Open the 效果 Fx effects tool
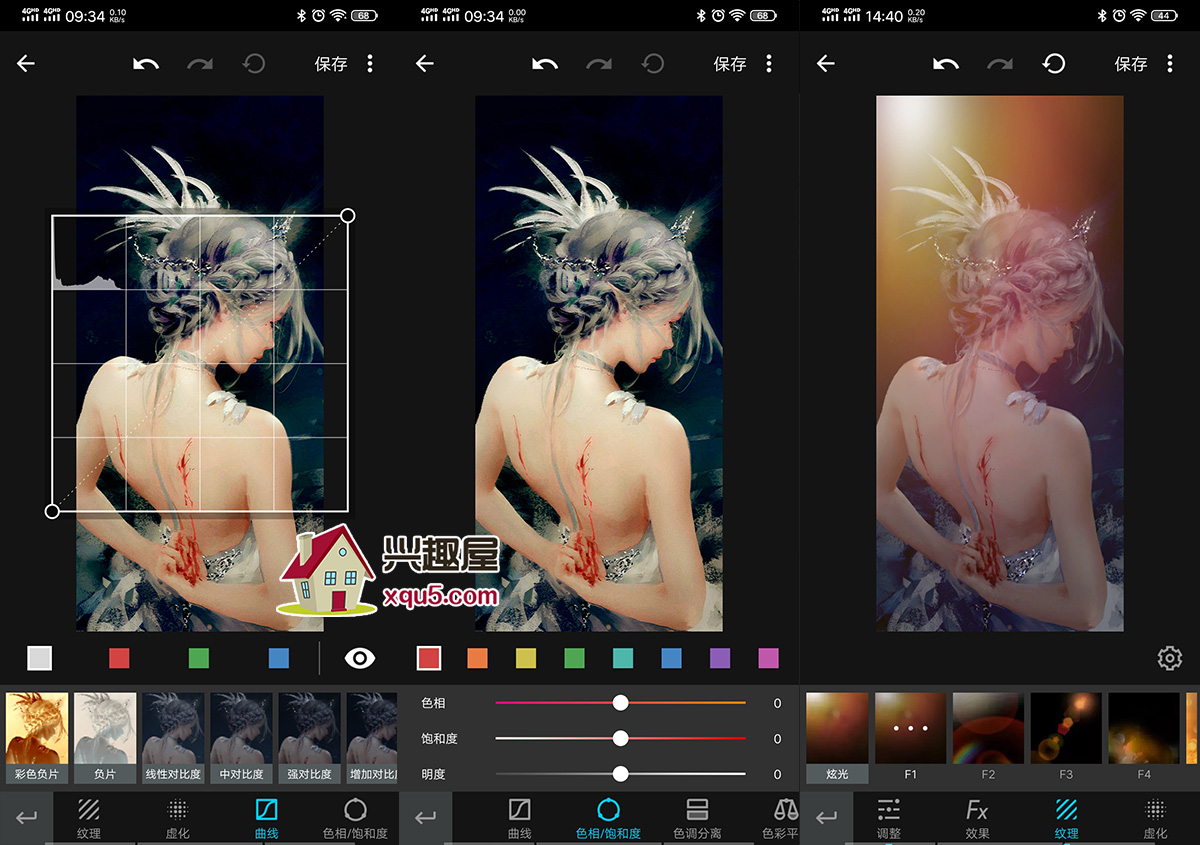The width and height of the screenshot is (1200, 845). [977, 818]
